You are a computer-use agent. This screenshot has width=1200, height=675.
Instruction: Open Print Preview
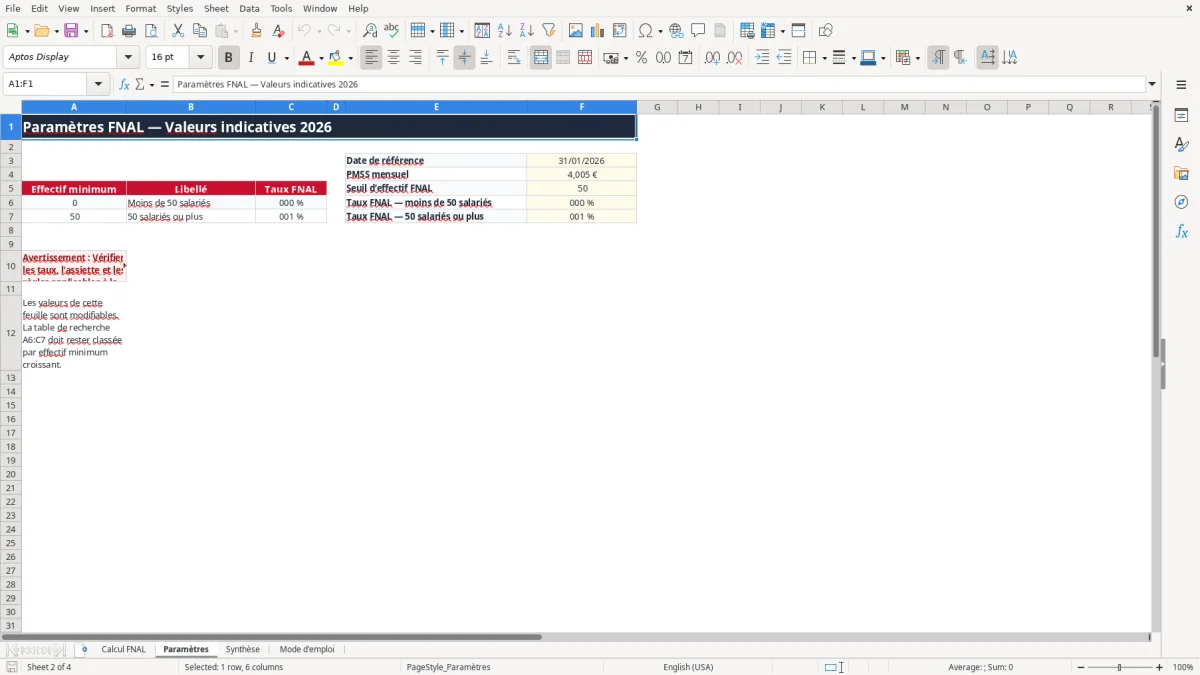pos(151,31)
